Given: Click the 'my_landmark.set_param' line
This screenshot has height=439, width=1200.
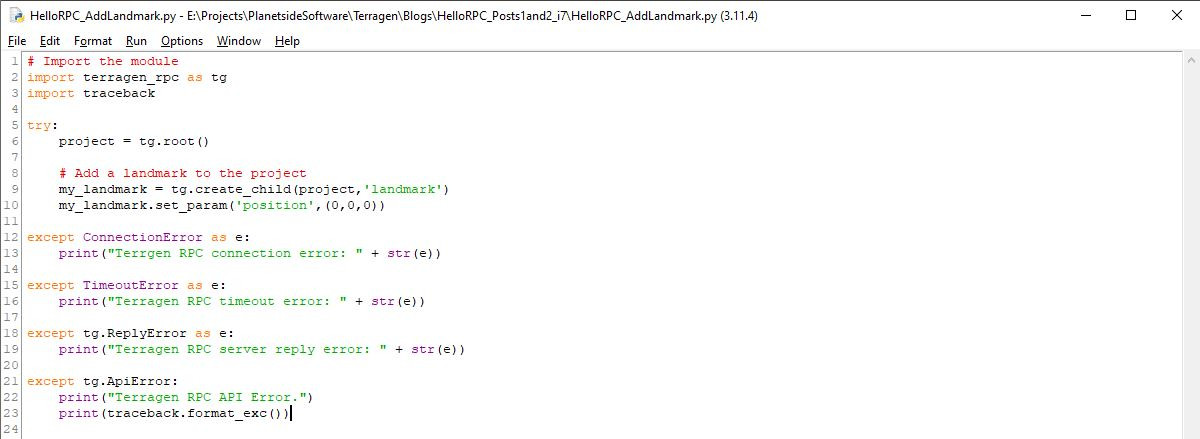Looking at the screenshot, I should tap(223, 205).
